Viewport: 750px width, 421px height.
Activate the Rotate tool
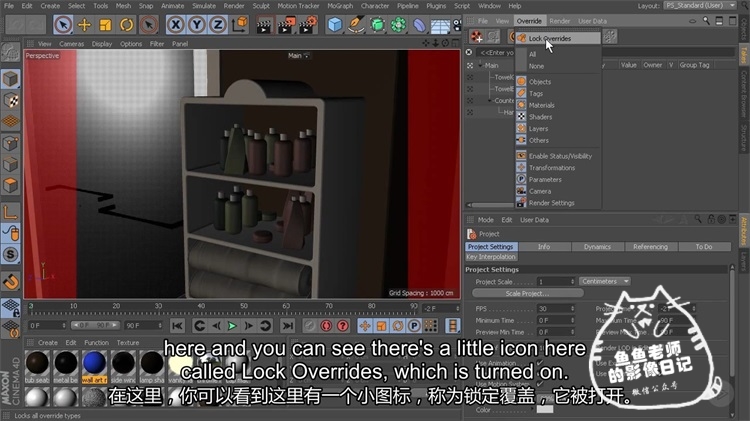127,24
